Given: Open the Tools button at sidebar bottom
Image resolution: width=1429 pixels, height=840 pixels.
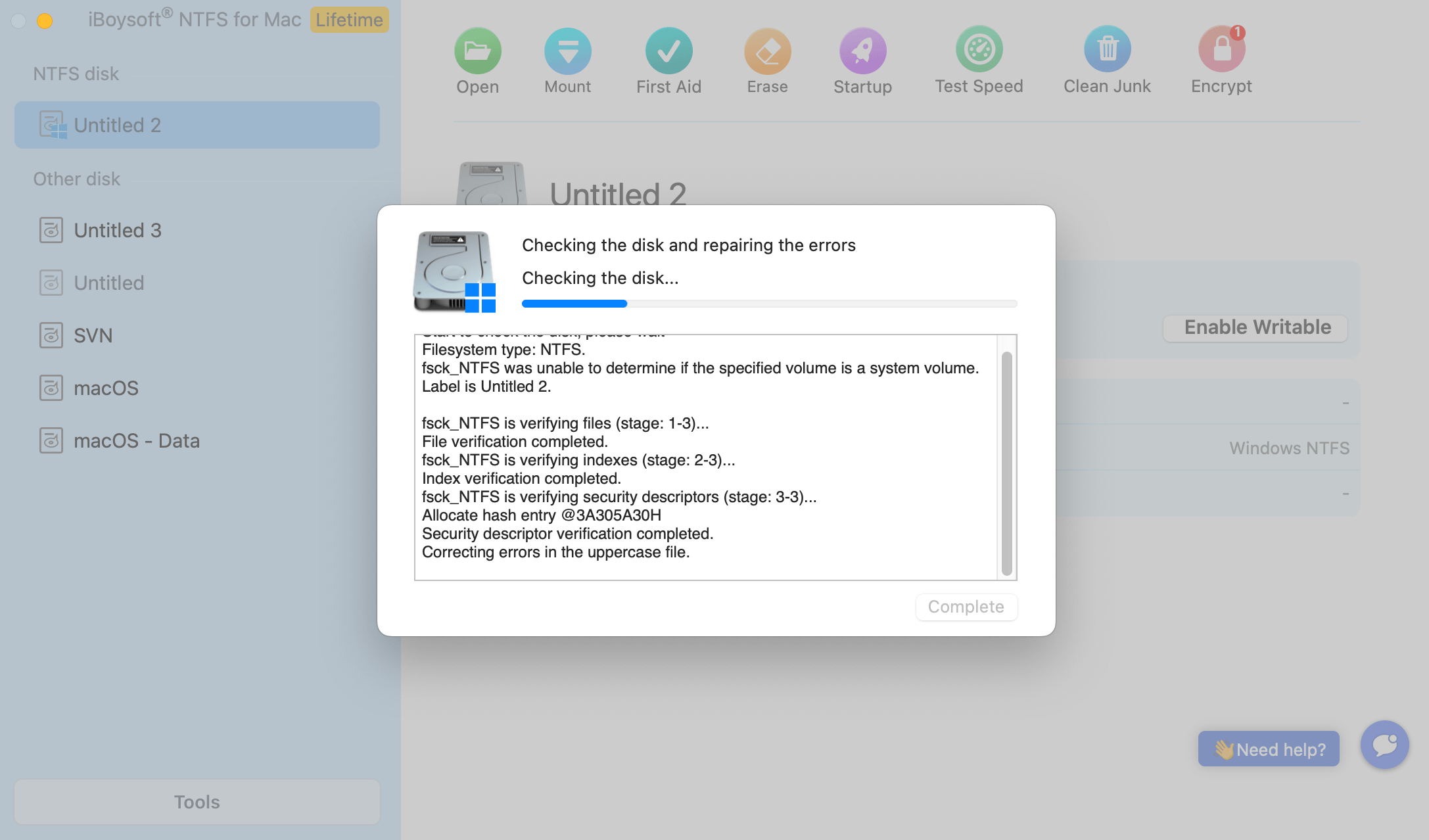Looking at the screenshot, I should coord(197,802).
